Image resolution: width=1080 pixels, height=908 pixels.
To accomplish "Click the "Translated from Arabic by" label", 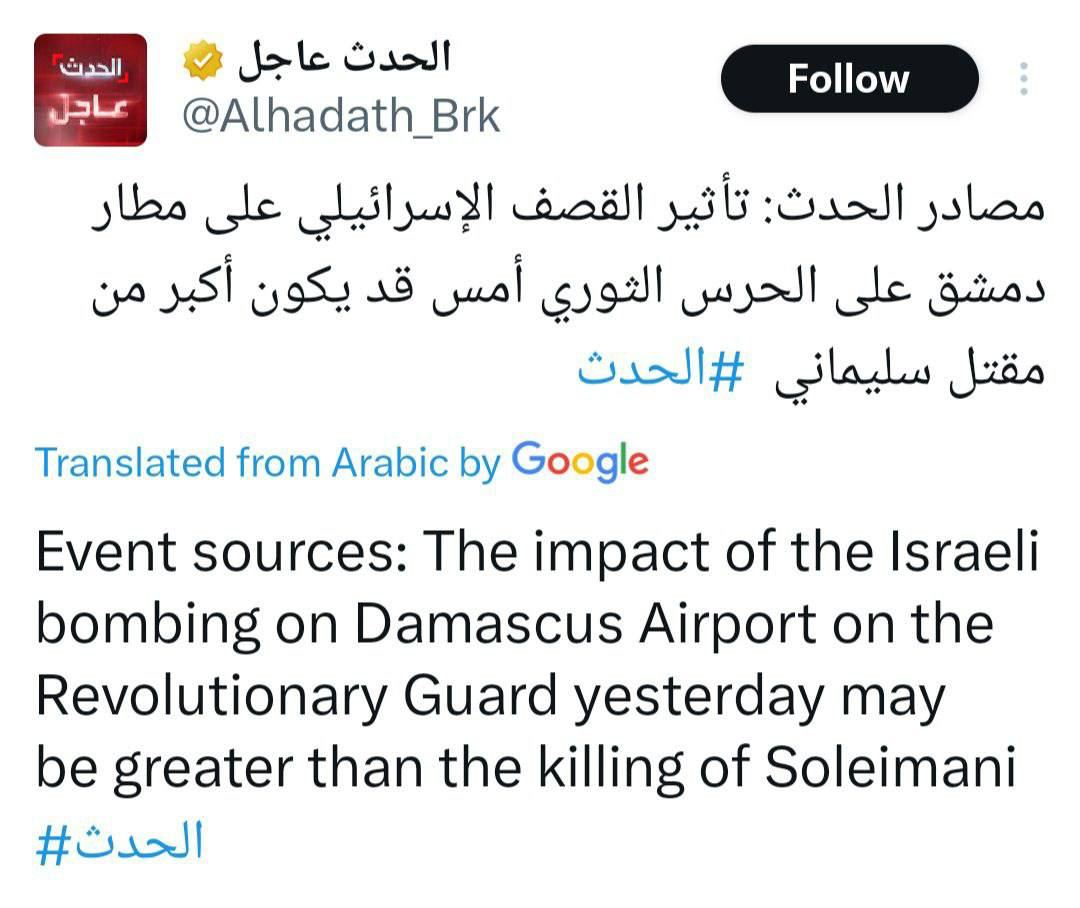I will [267, 463].
